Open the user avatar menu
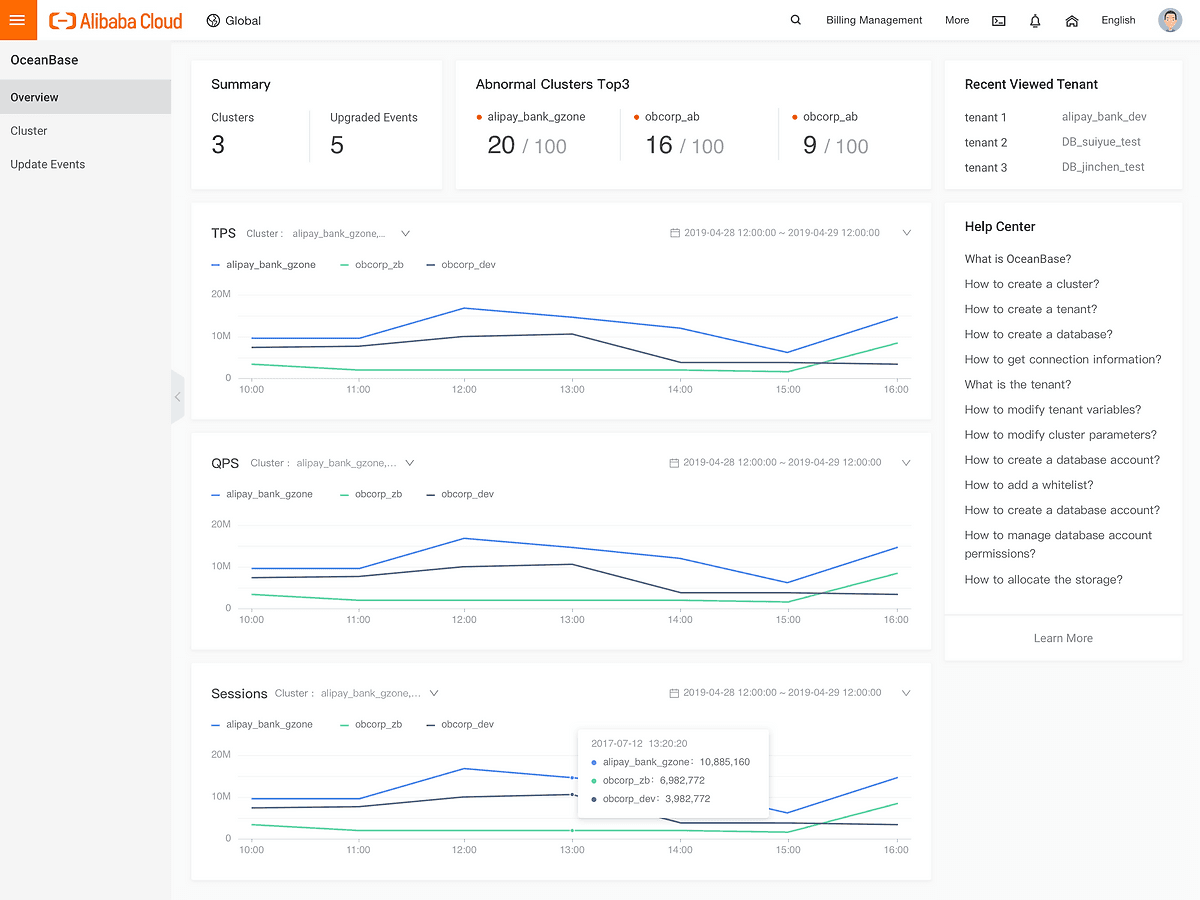Viewport: 1200px width, 900px height. click(x=1170, y=20)
